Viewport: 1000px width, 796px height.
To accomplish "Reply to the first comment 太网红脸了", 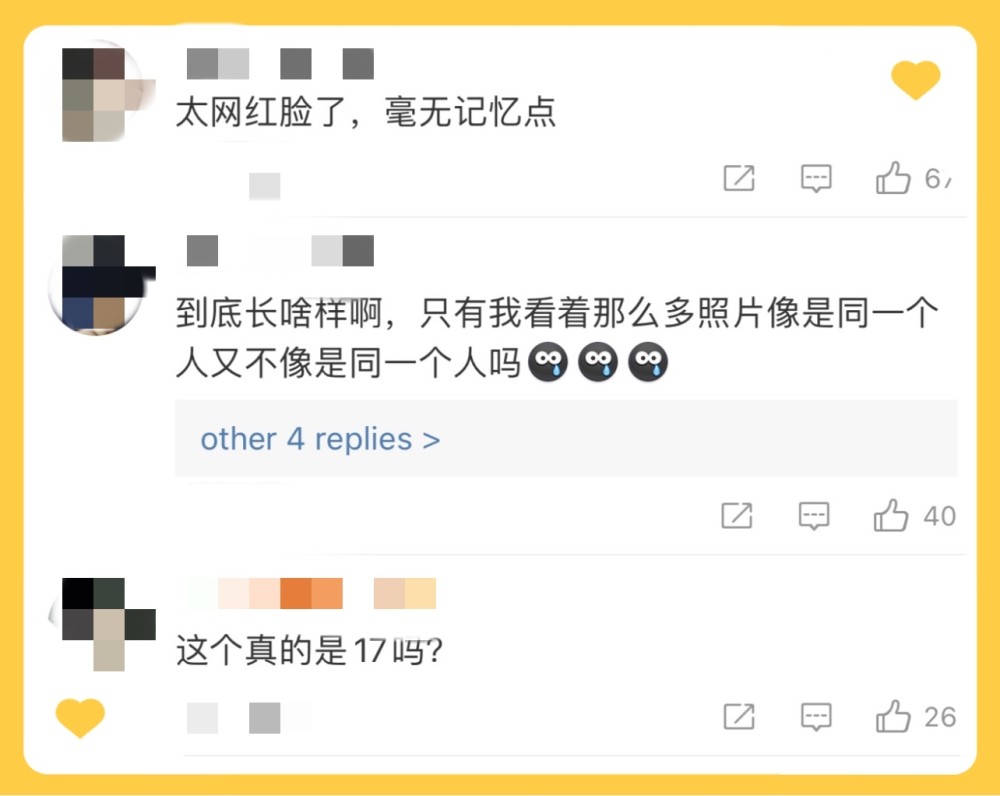I will 816,178.
